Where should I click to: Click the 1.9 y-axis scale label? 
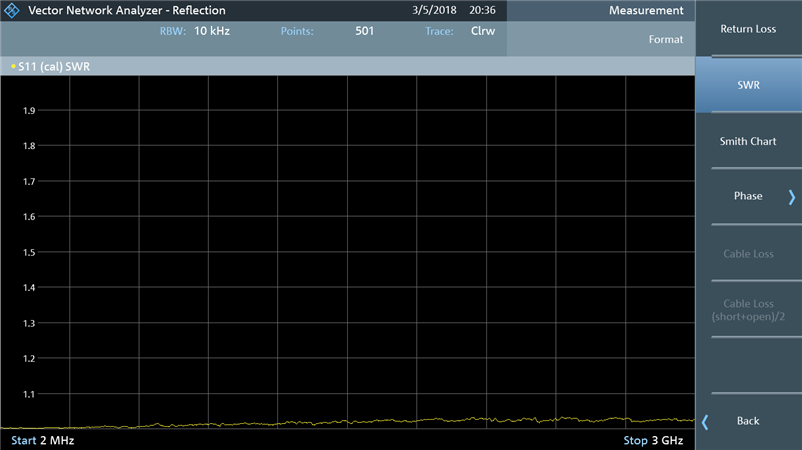click(x=29, y=110)
